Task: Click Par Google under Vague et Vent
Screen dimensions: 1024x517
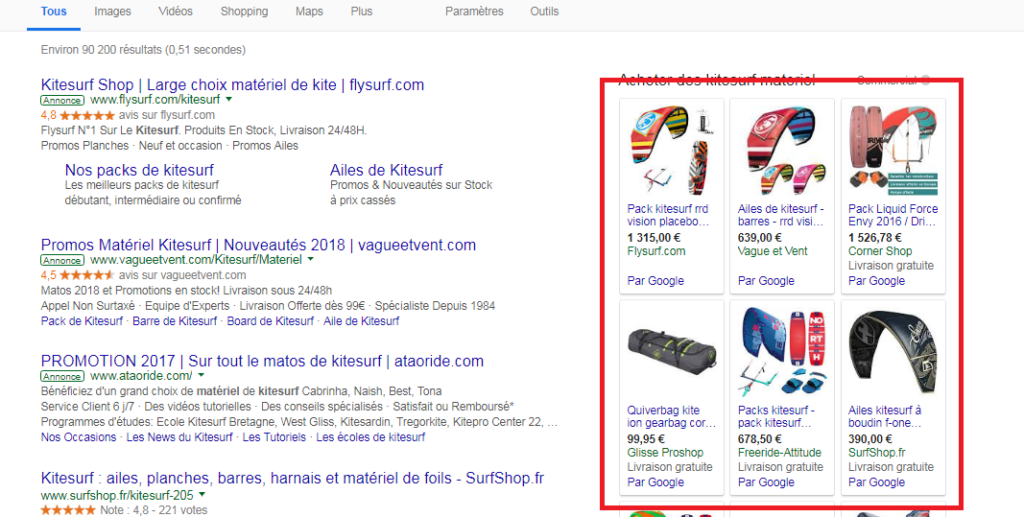Action: point(766,281)
